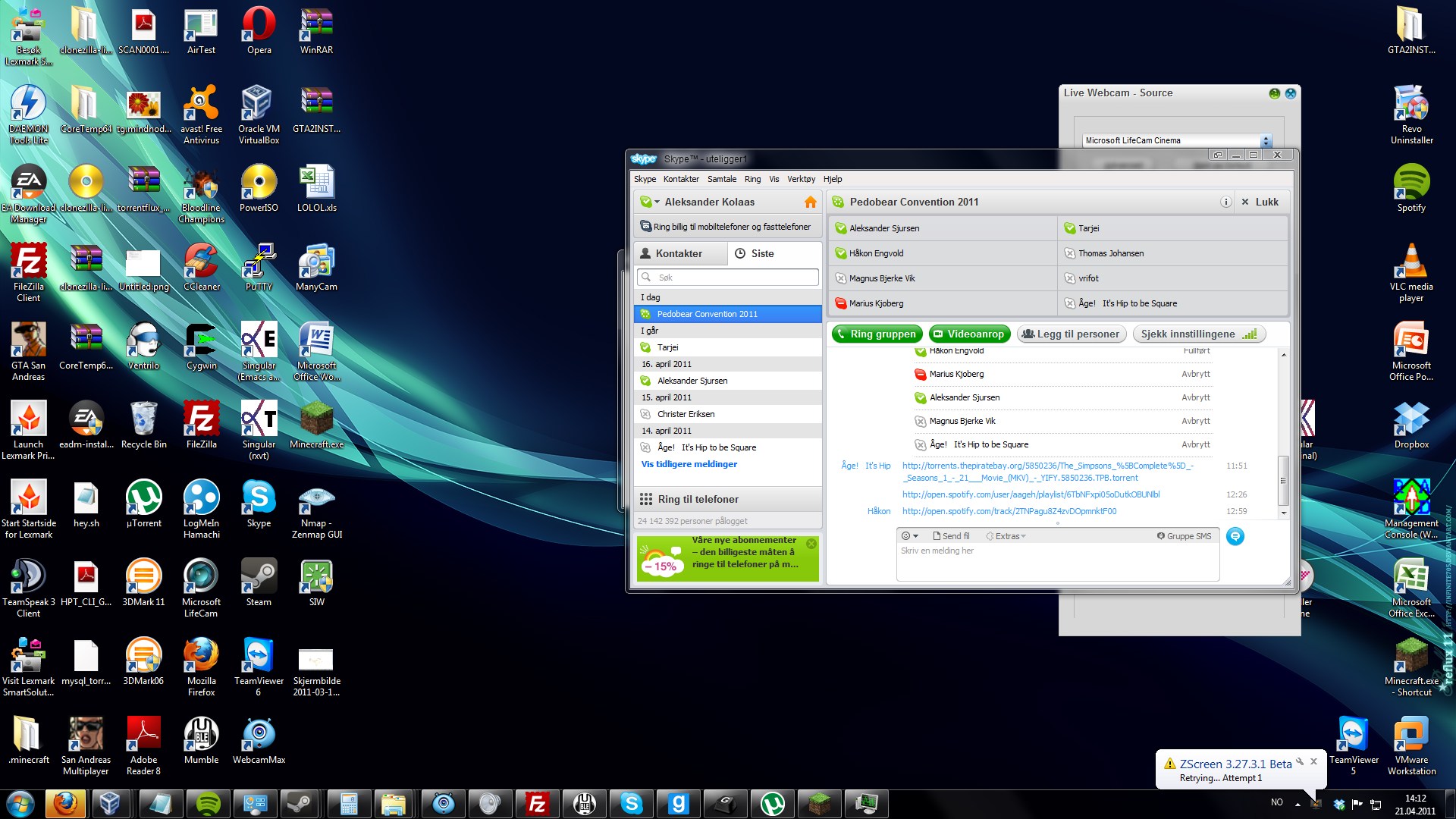
Task: Open the Spotify desktop icon
Action: [1411, 189]
